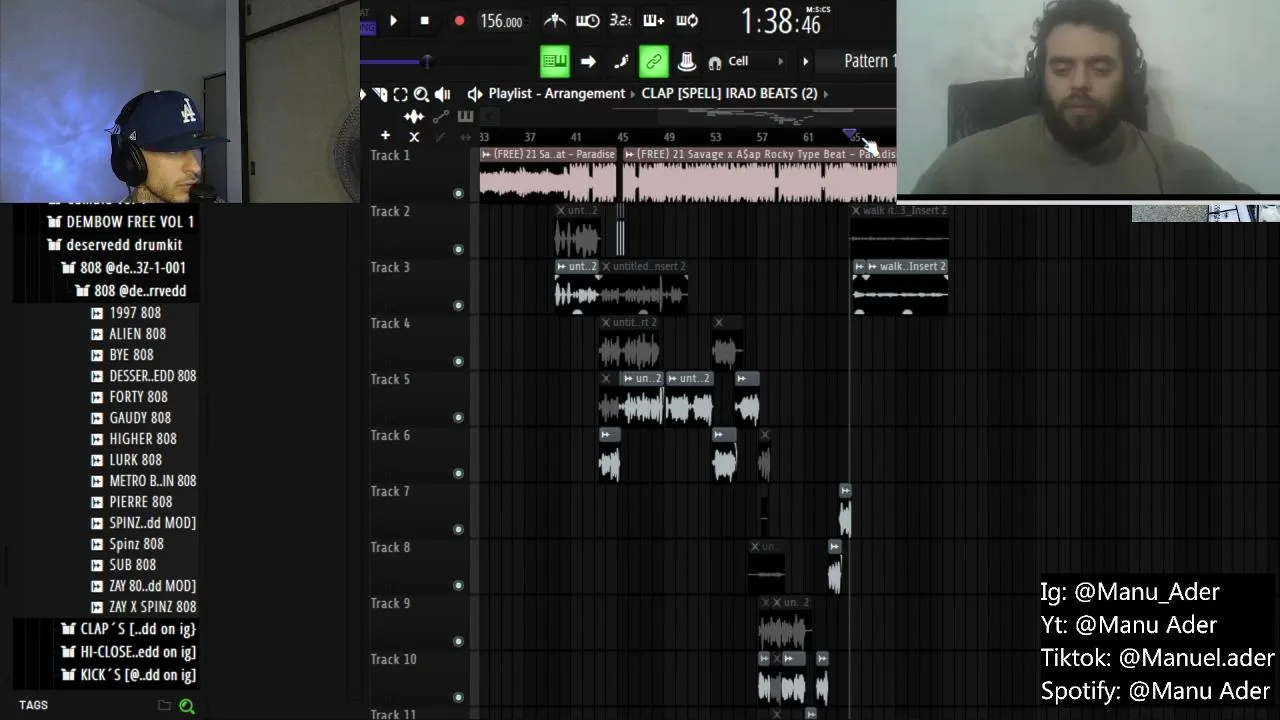Toggle auto-scrolling arrow icon
The height and width of the screenshot is (720, 1280).
coord(588,62)
